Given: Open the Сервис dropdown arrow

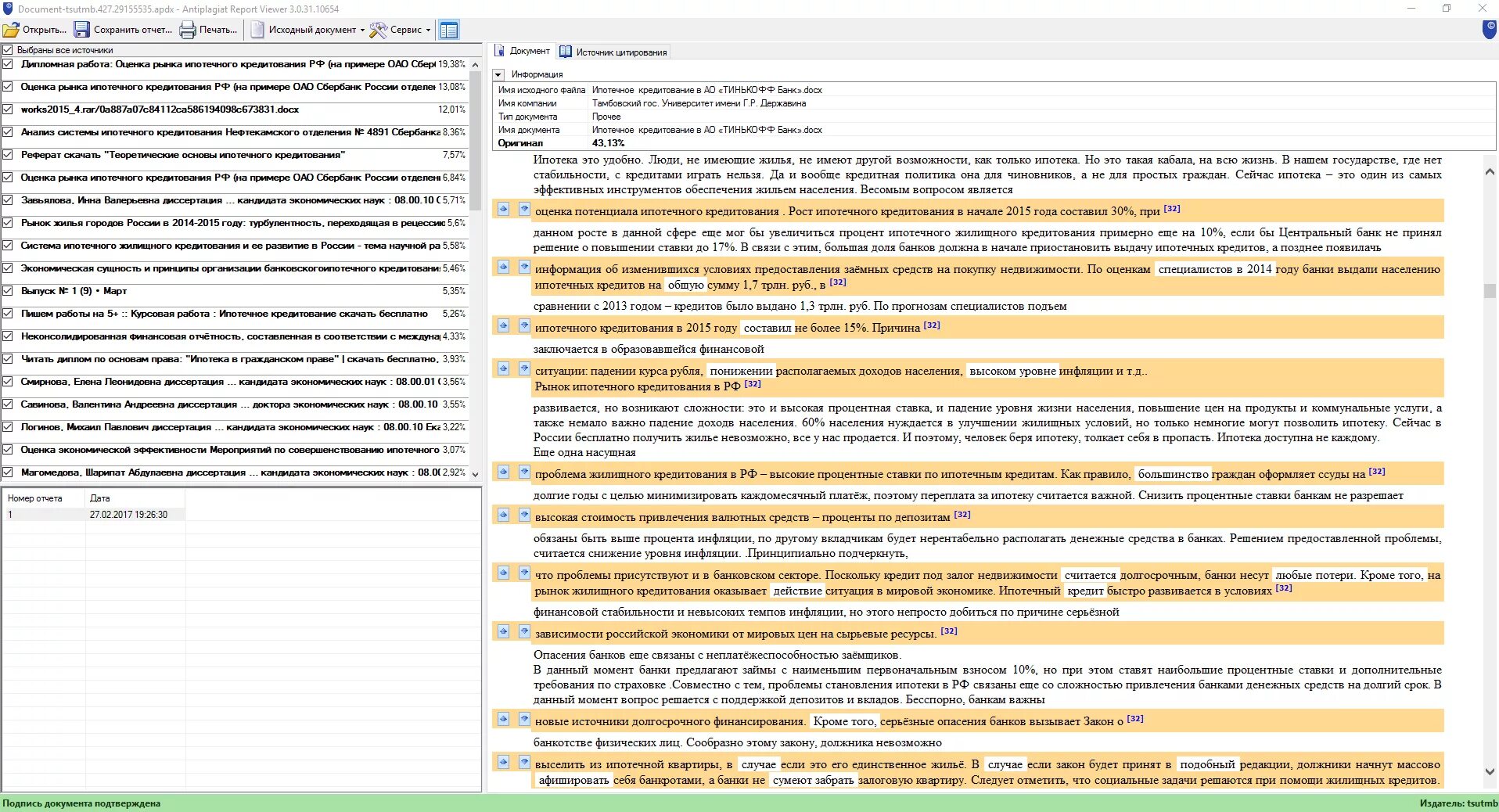Looking at the screenshot, I should click(428, 31).
